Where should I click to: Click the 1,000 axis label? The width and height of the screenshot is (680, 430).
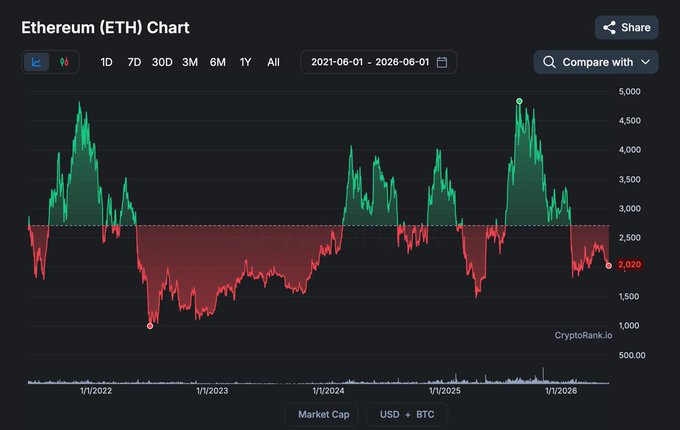click(629, 326)
